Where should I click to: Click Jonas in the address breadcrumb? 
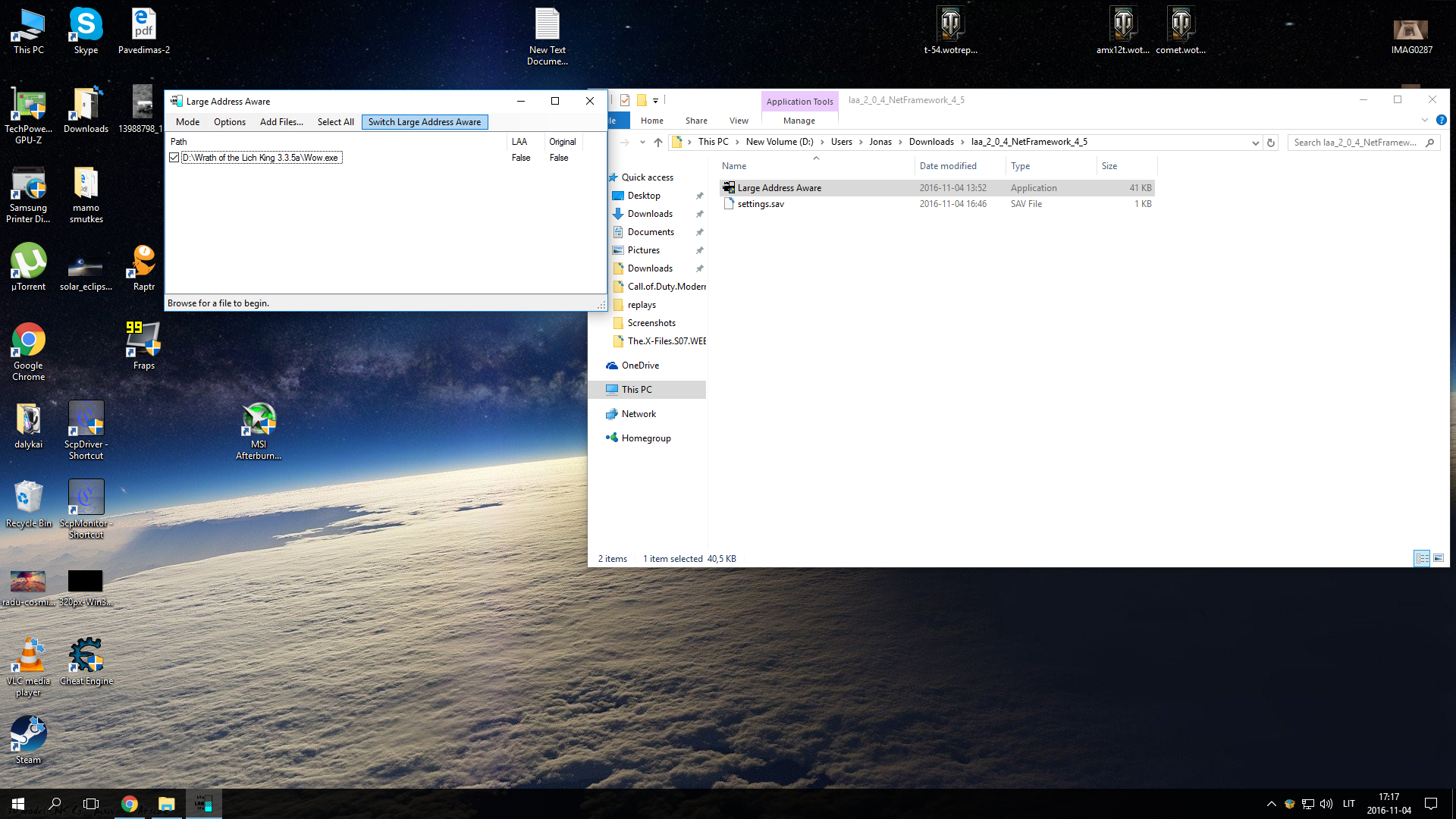click(x=880, y=142)
